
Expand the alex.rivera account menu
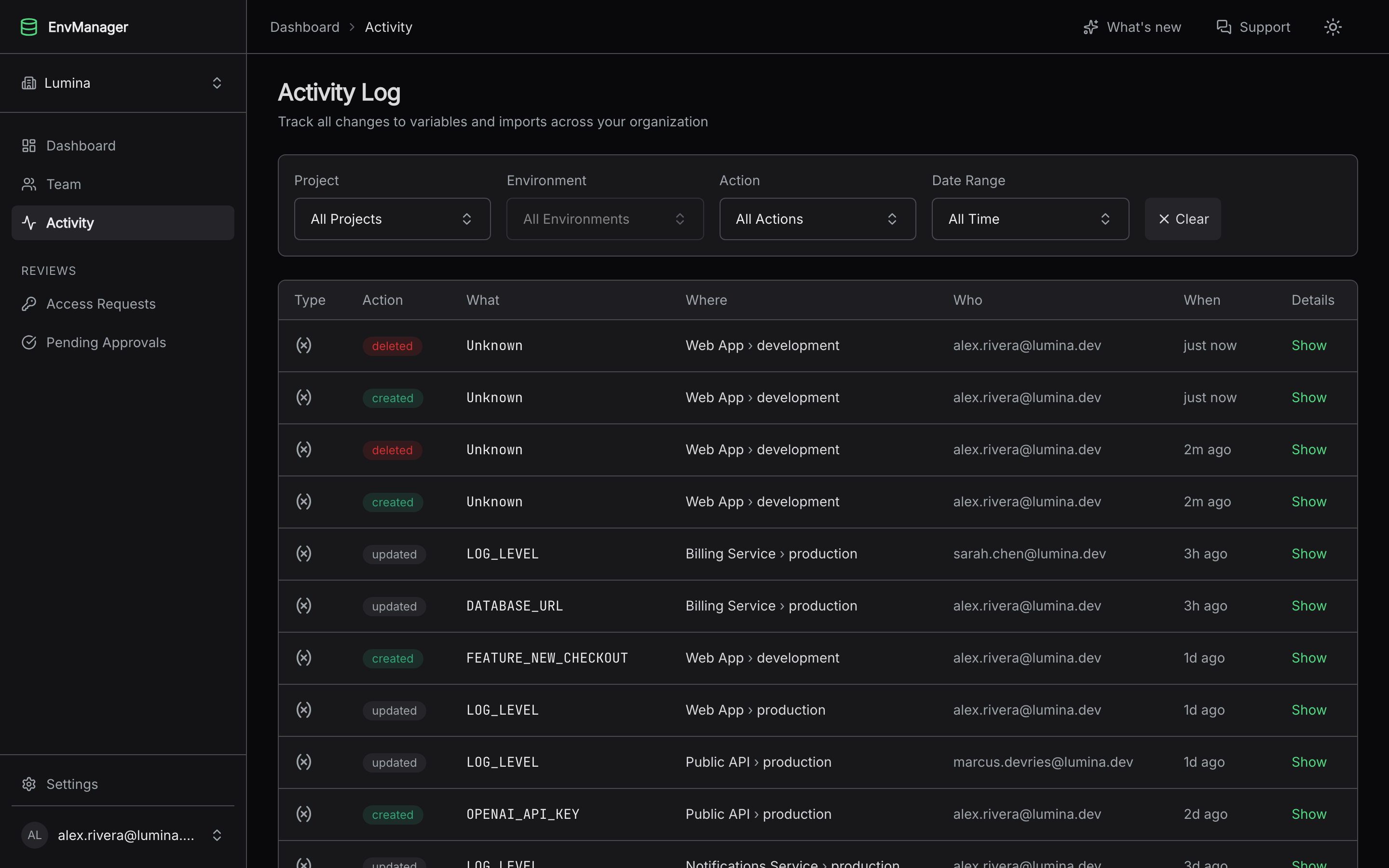point(123,835)
